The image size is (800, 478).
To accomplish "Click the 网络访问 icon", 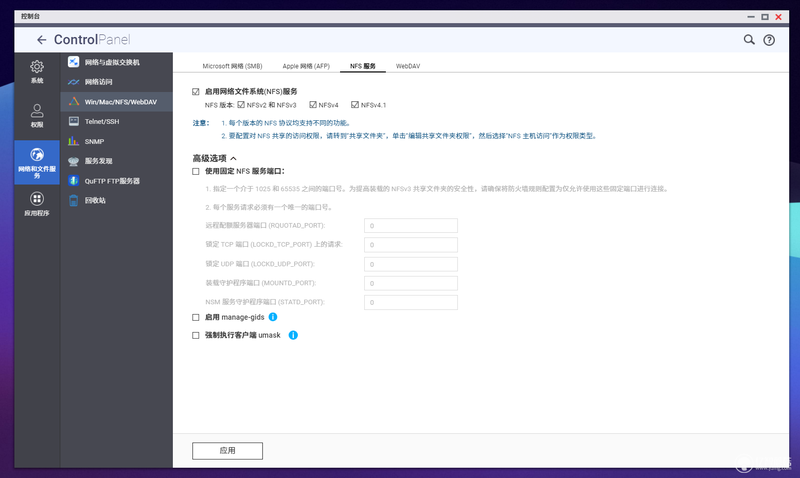I will click(73, 82).
